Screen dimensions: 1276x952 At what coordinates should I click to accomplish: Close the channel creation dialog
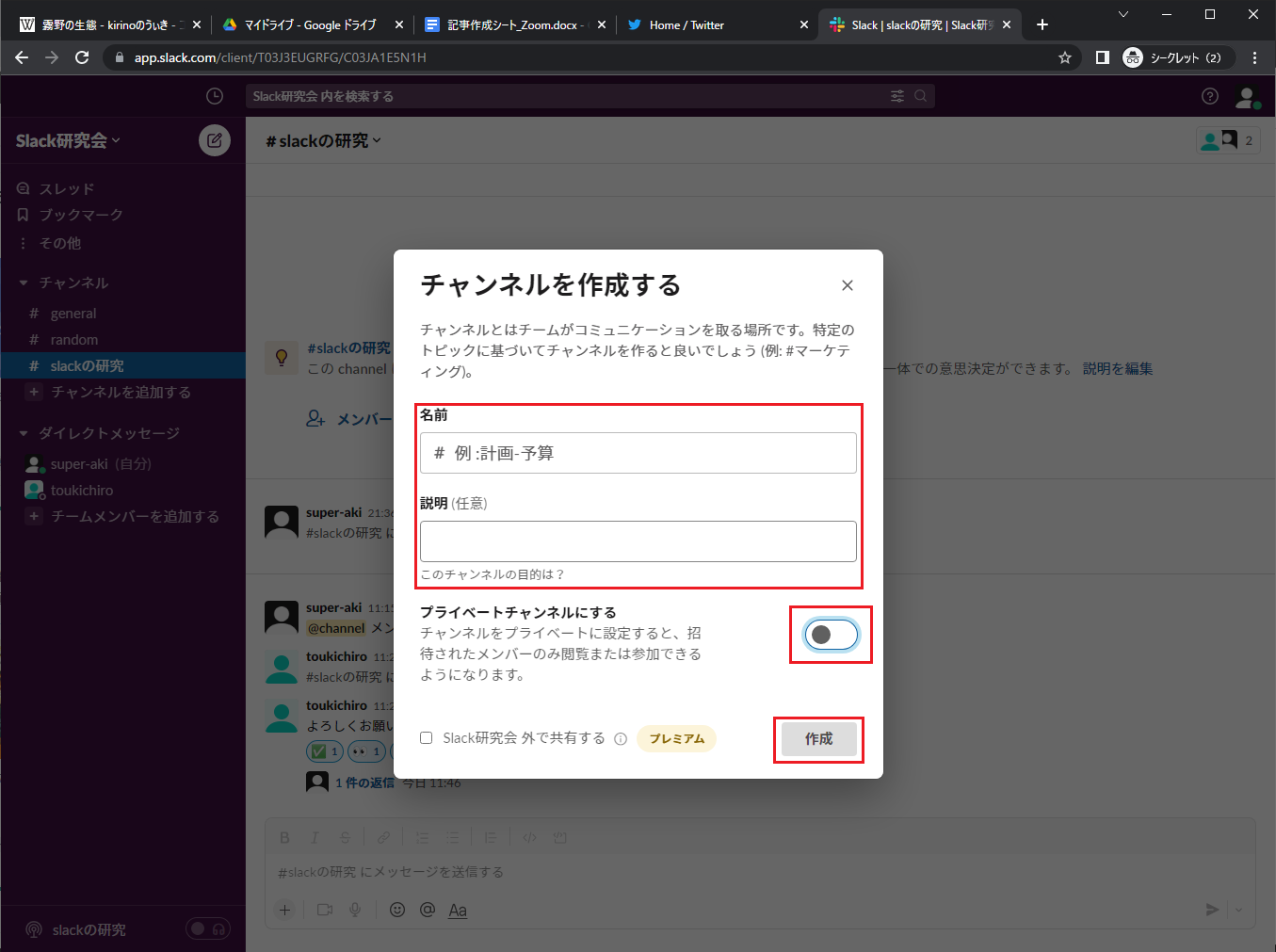click(848, 285)
